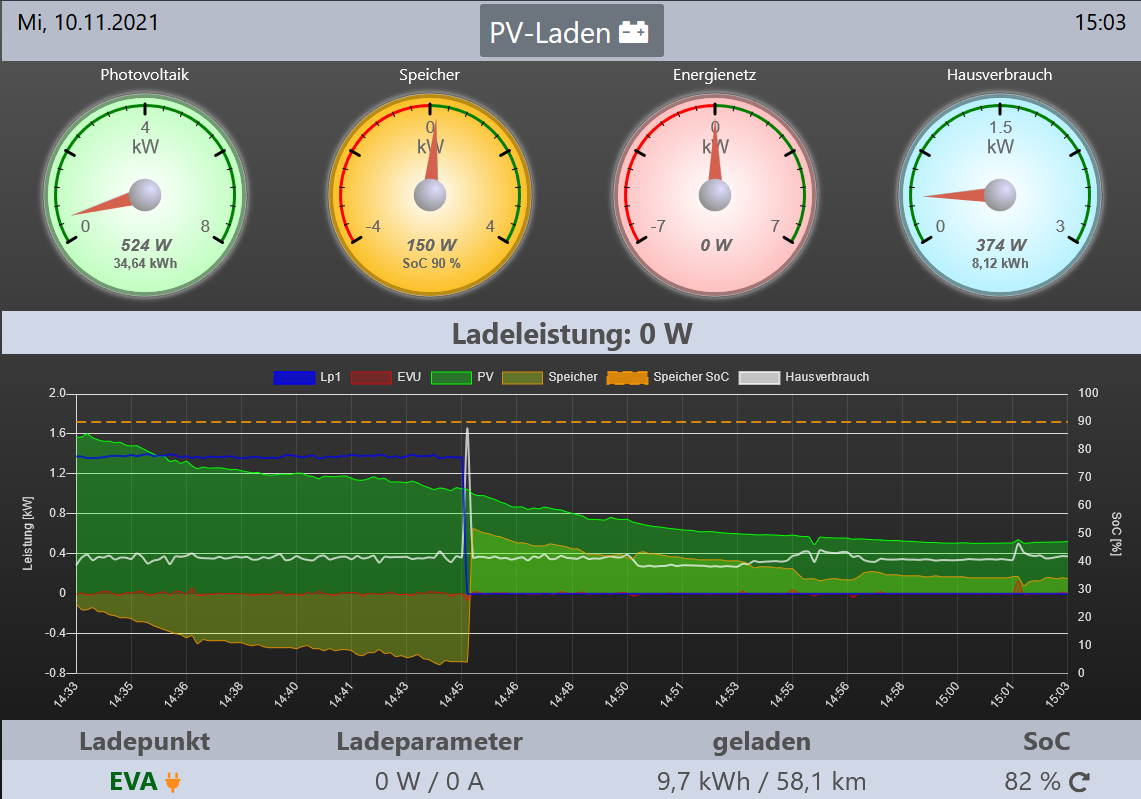This screenshot has width=1141, height=799.
Task: Click the yellow Speicher gauge dial
Action: click(430, 194)
